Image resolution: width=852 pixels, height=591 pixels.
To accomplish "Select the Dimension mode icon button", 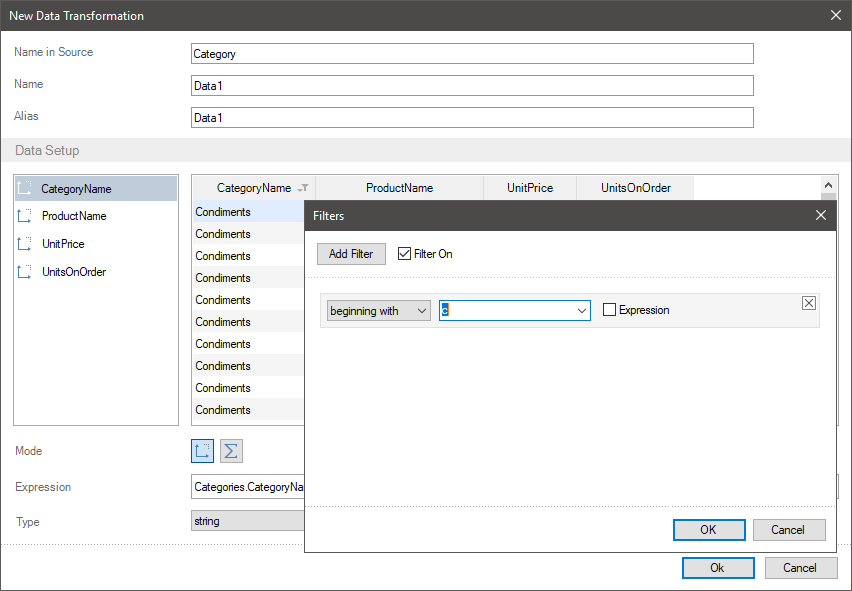I will [x=203, y=451].
